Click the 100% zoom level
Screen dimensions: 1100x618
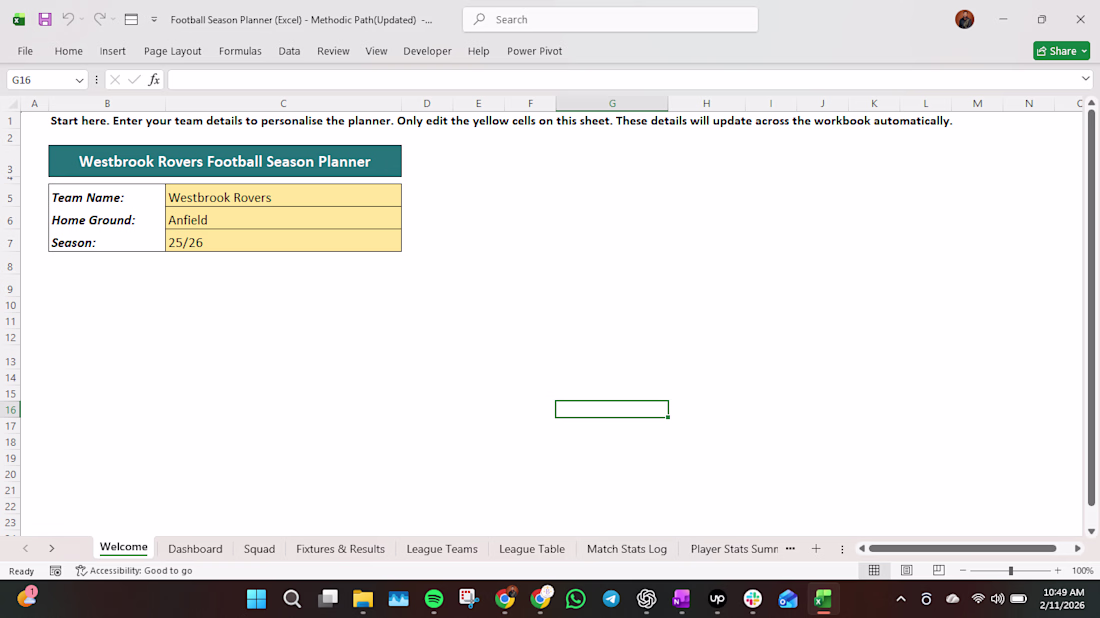1082,571
